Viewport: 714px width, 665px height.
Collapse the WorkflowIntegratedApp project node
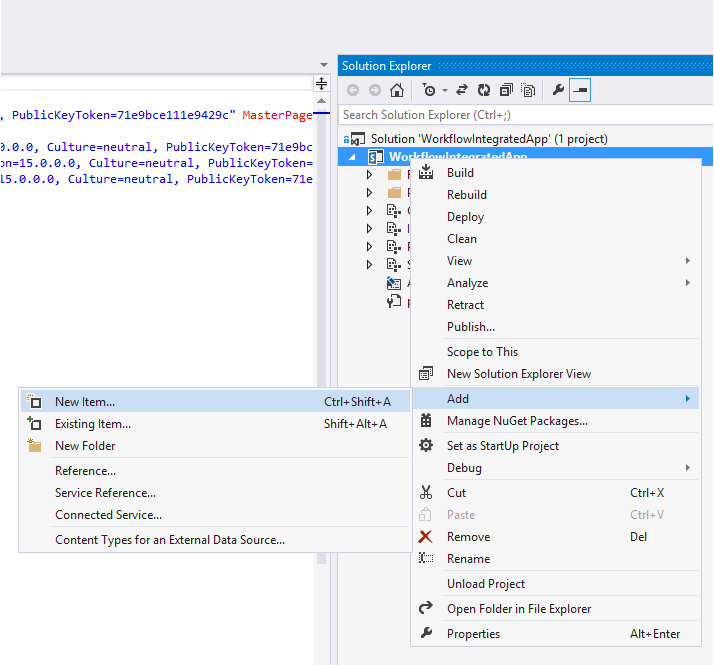[352, 157]
